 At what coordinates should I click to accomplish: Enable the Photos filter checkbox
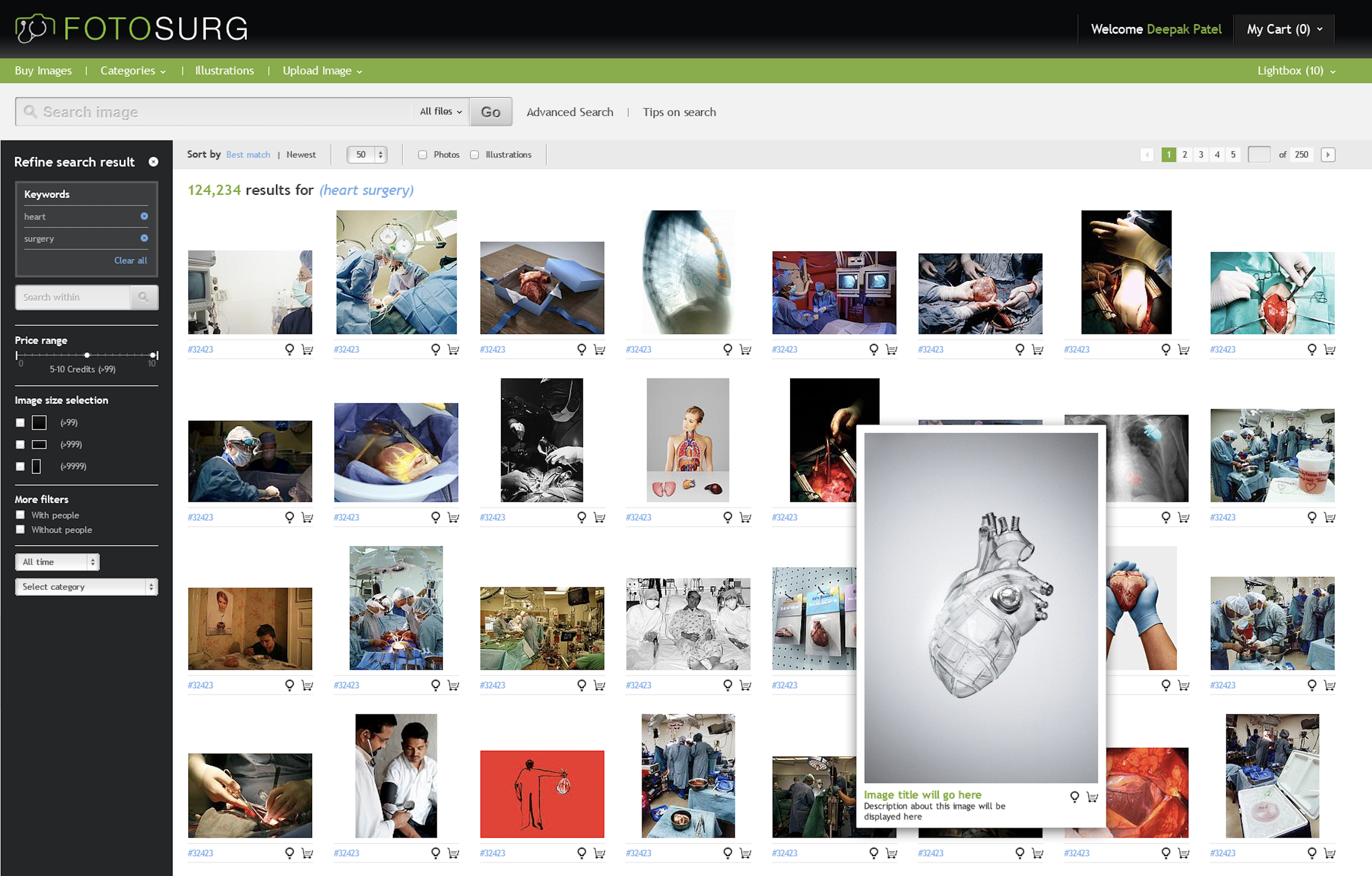pyautogui.click(x=422, y=154)
